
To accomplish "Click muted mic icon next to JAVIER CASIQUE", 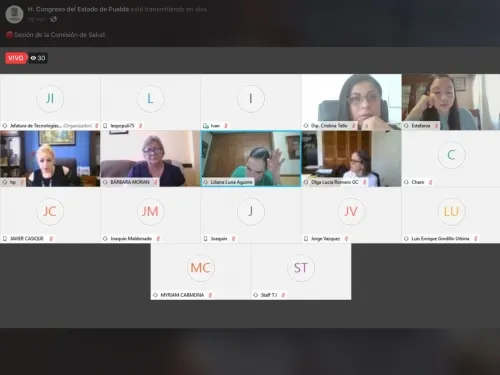I will pos(51,239).
